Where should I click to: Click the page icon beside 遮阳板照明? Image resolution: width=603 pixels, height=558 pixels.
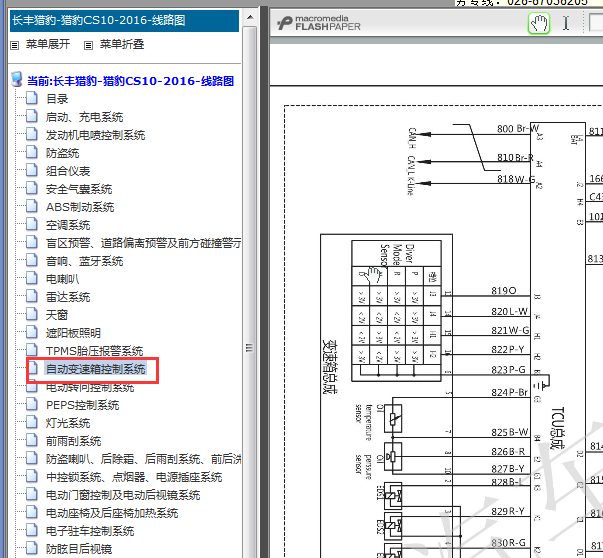(32, 332)
